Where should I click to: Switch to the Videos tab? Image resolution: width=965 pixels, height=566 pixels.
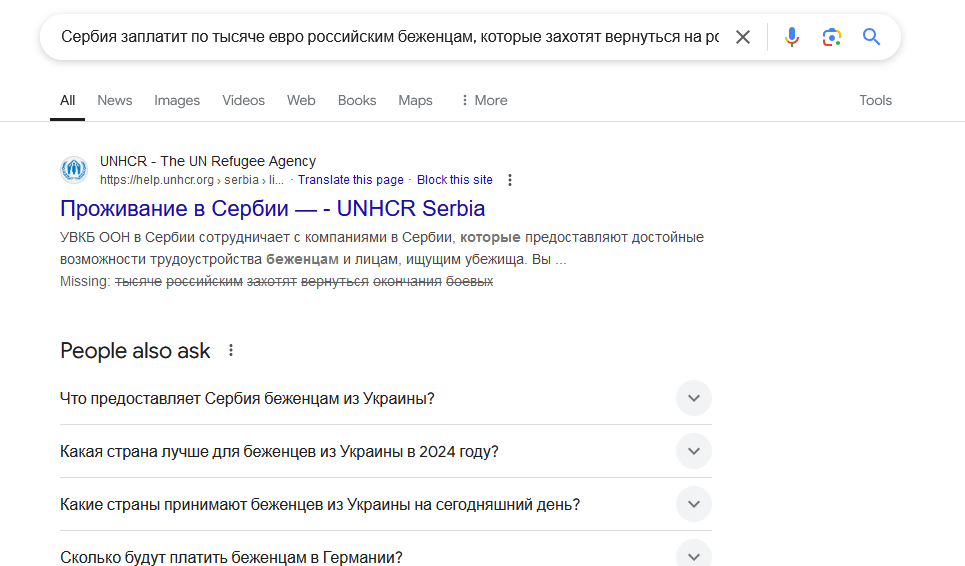[243, 100]
